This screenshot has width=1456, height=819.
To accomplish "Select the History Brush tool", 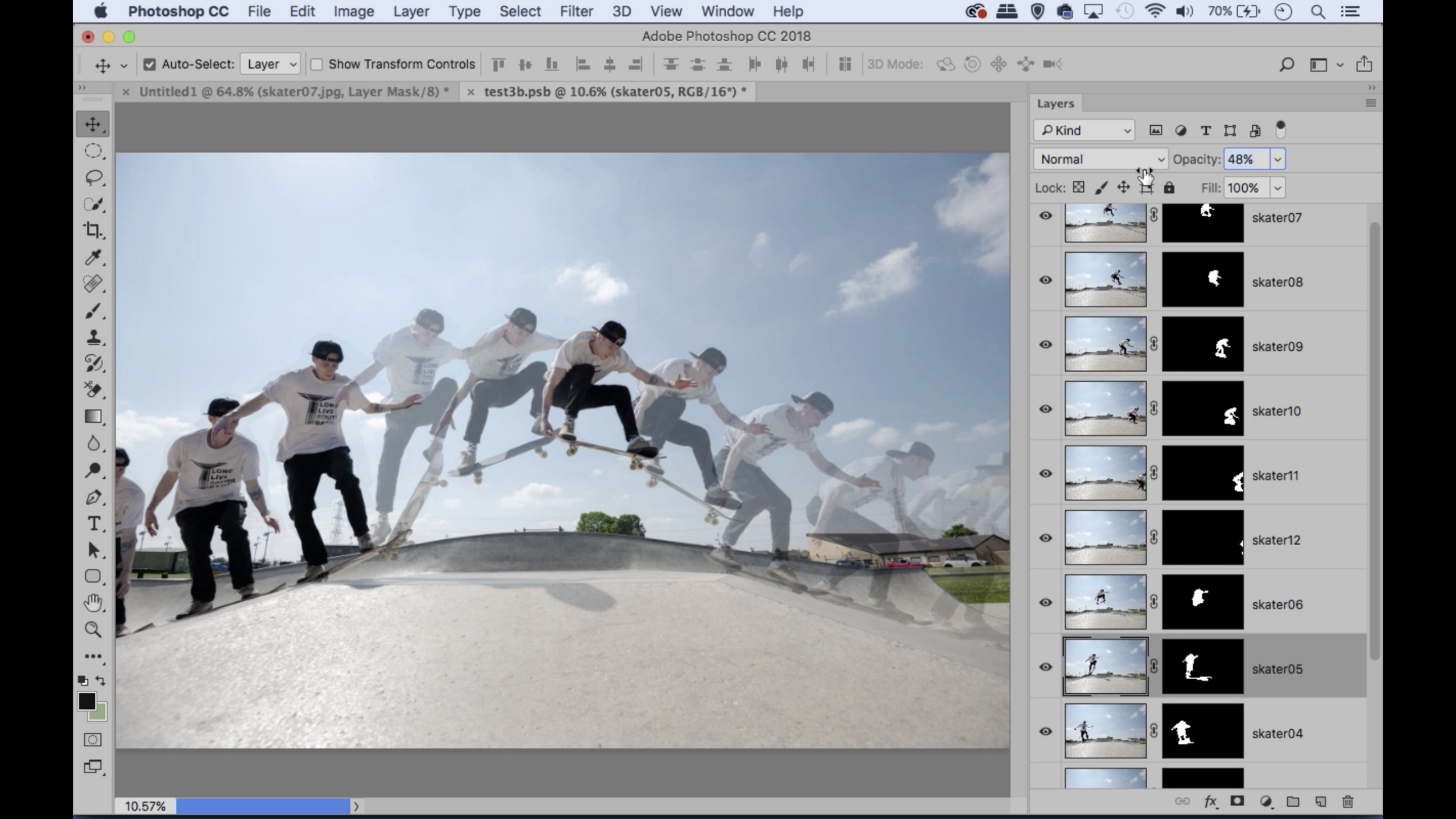I will click(x=93, y=363).
